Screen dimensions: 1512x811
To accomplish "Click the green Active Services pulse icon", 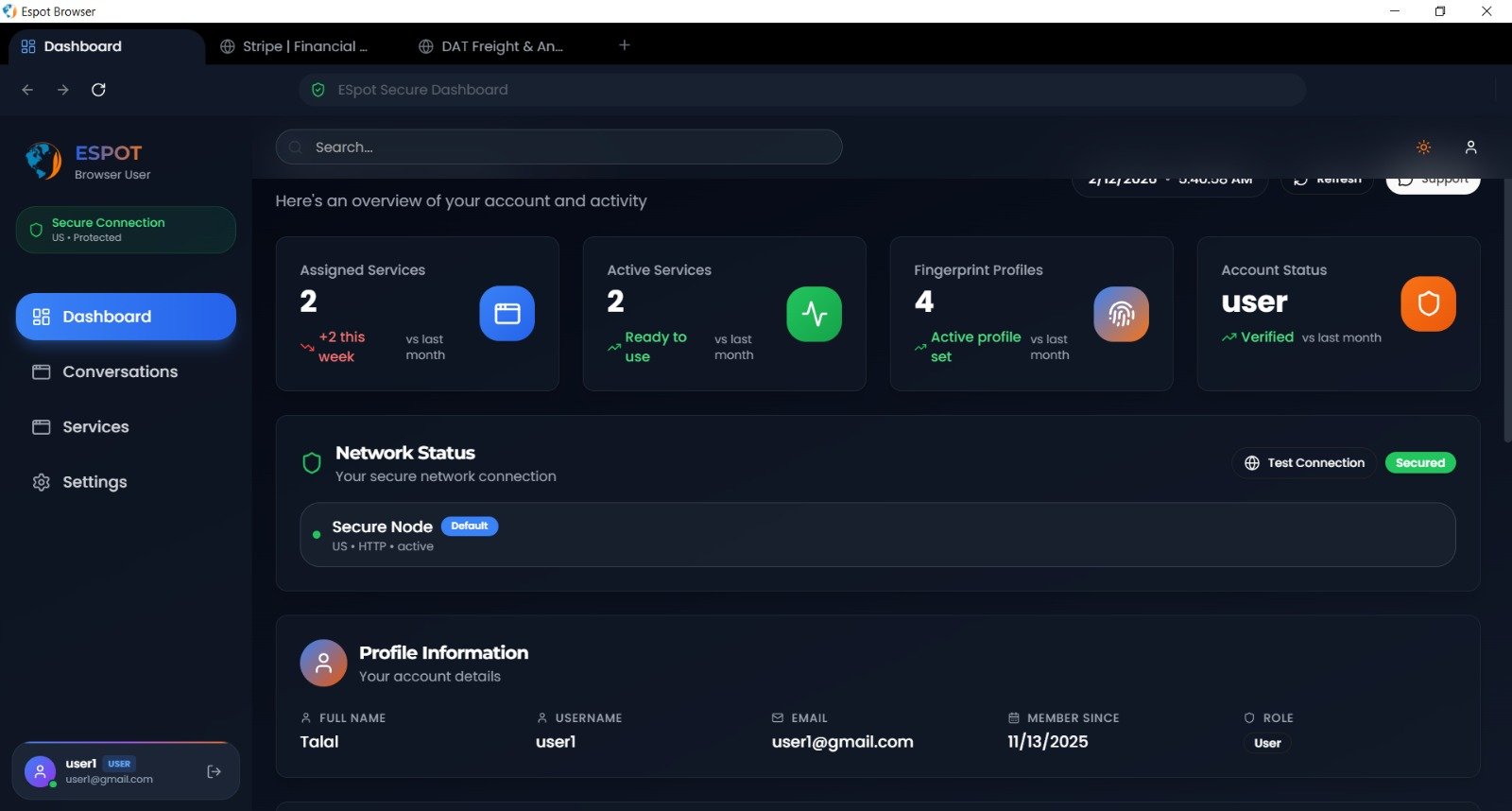I will tap(814, 314).
